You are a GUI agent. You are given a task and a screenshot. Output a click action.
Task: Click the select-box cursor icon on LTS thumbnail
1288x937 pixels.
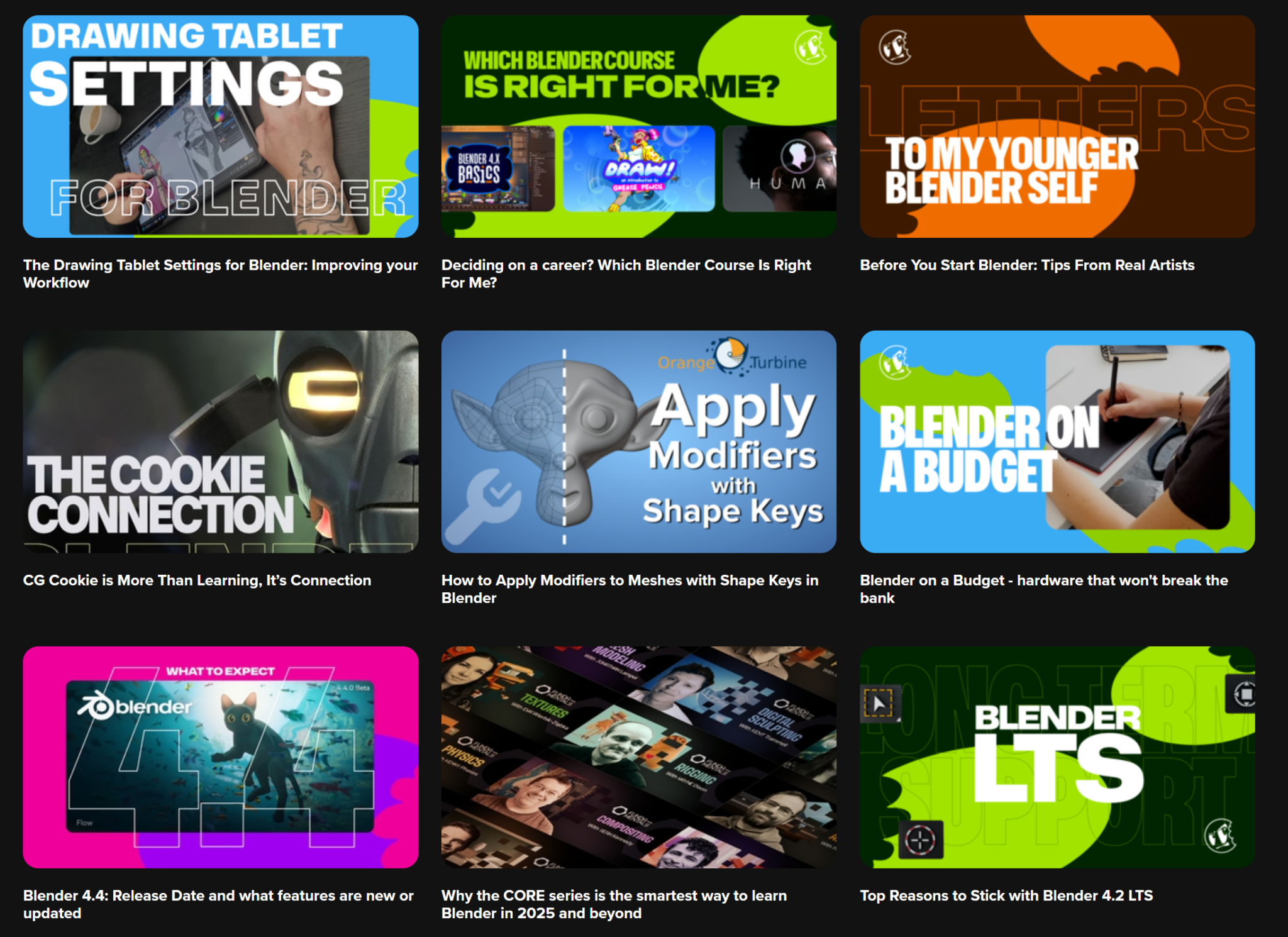click(878, 703)
